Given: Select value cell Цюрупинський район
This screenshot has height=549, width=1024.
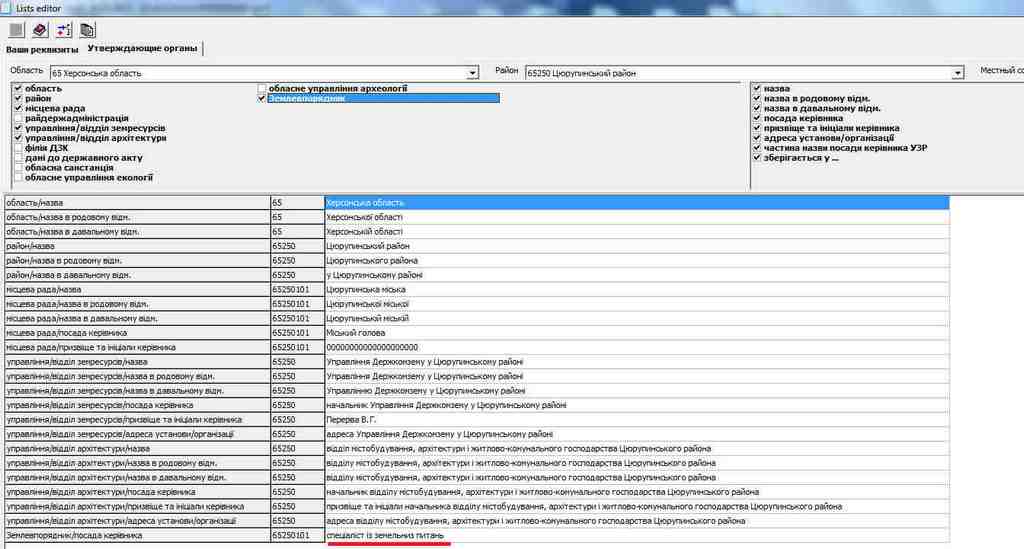Looking at the screenshot, I should [x=637, y=246].
